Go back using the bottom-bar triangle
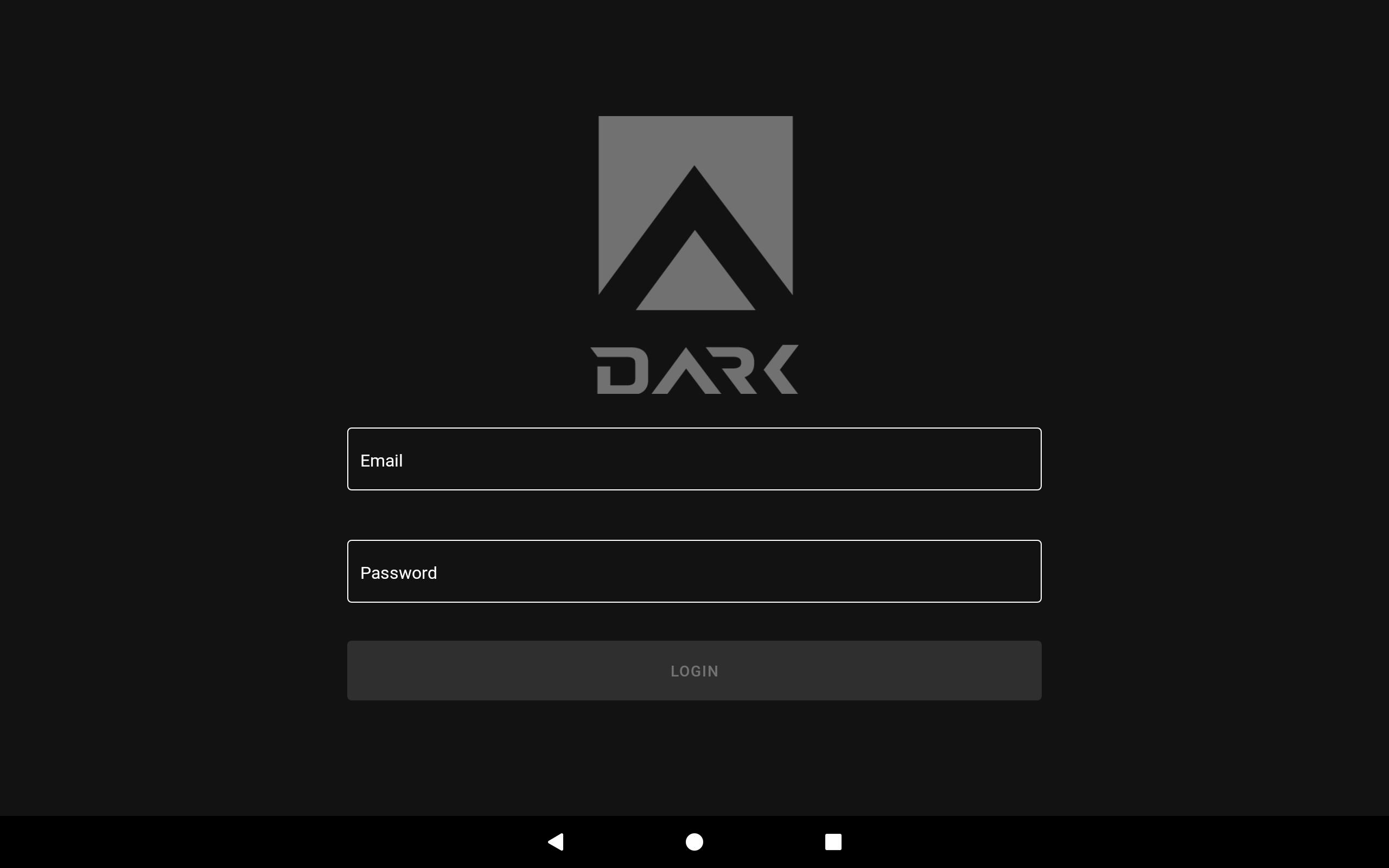 tap(556, 841)
